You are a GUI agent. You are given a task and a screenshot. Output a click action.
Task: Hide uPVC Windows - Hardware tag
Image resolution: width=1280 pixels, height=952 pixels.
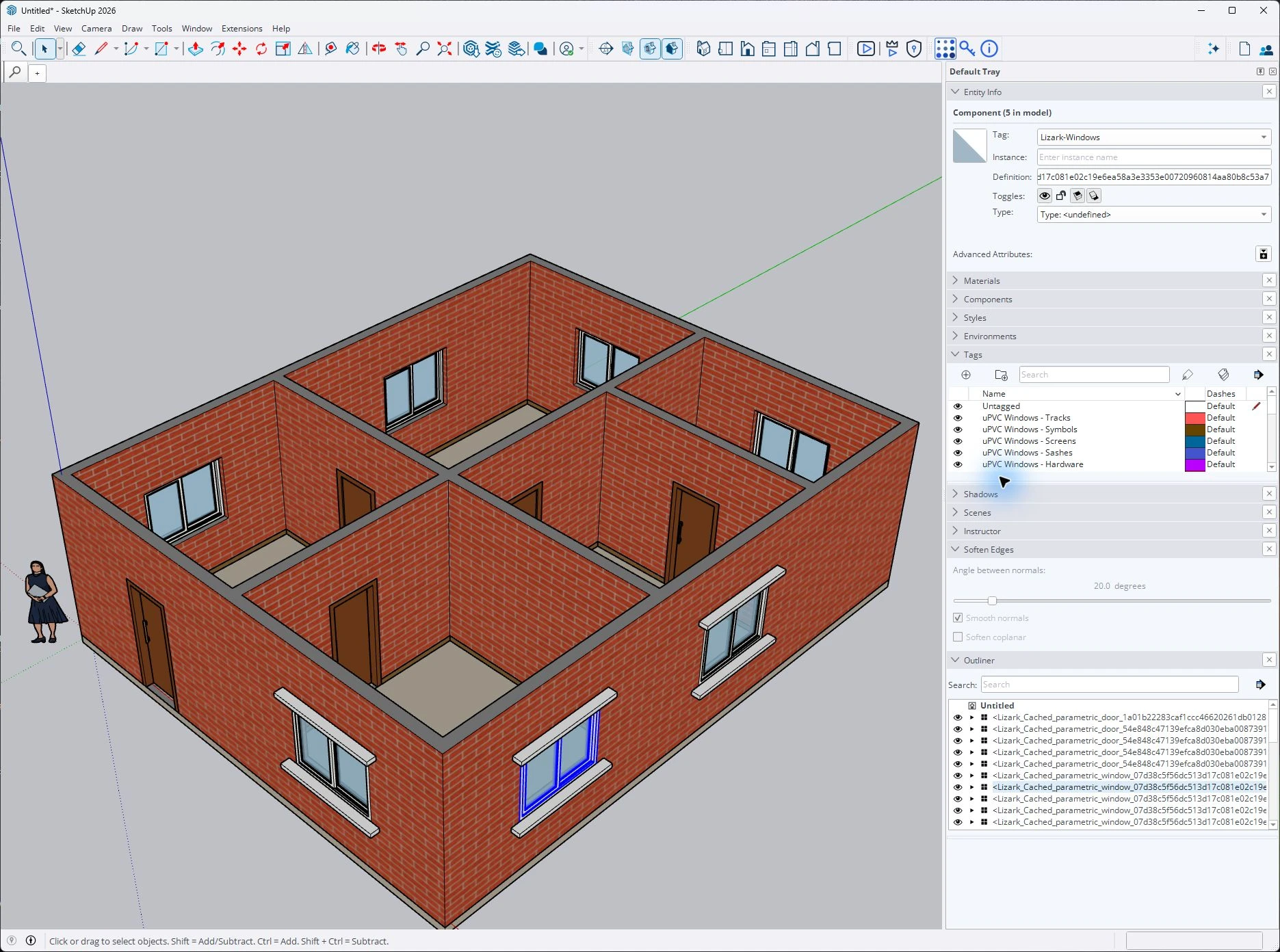958,464
